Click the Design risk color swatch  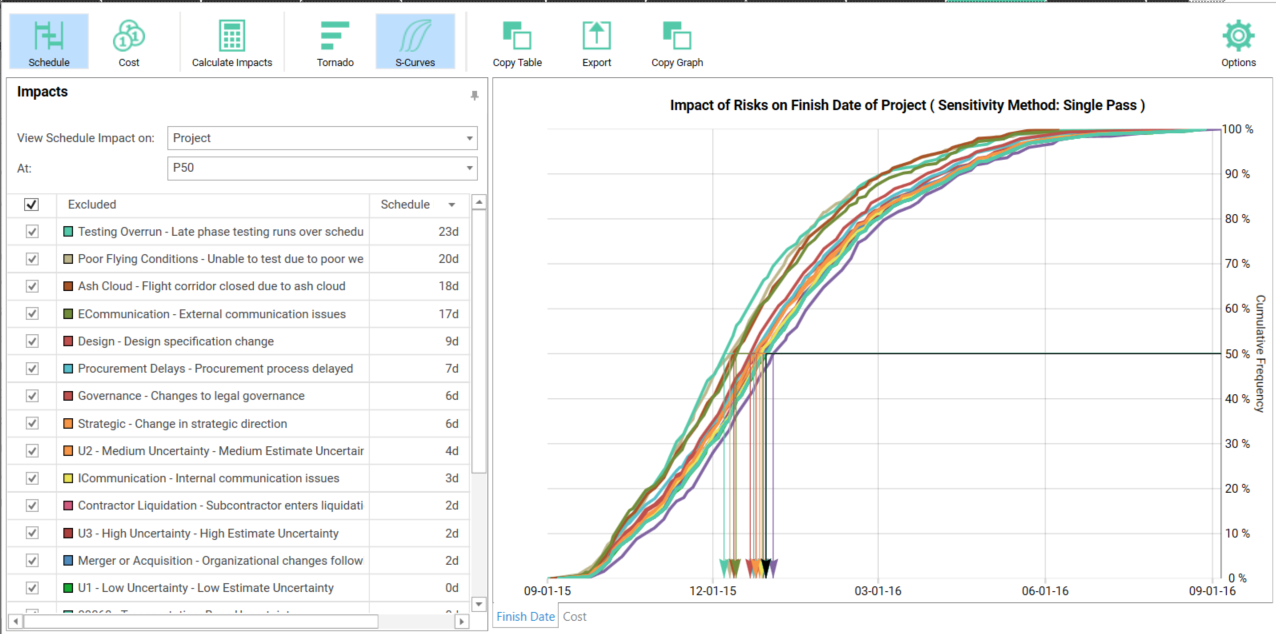point(68,342)
